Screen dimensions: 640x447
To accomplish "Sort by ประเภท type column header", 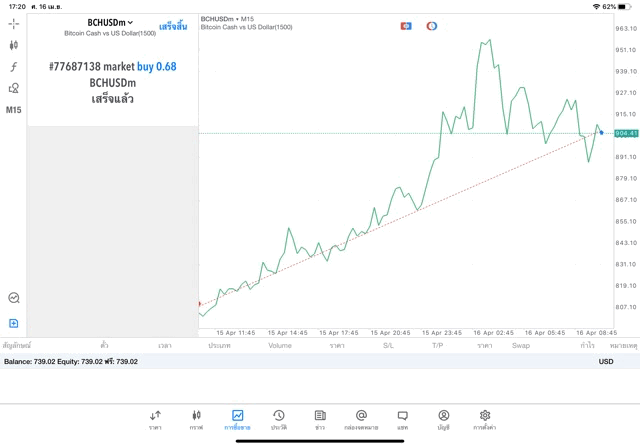I will (219, 345).
